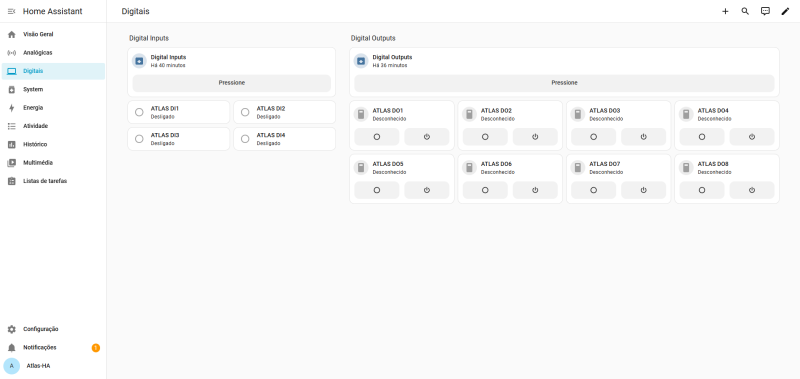
Task: Click the 'Há 36 minutos' timestamp text
Action: click(x=390, y=66)
